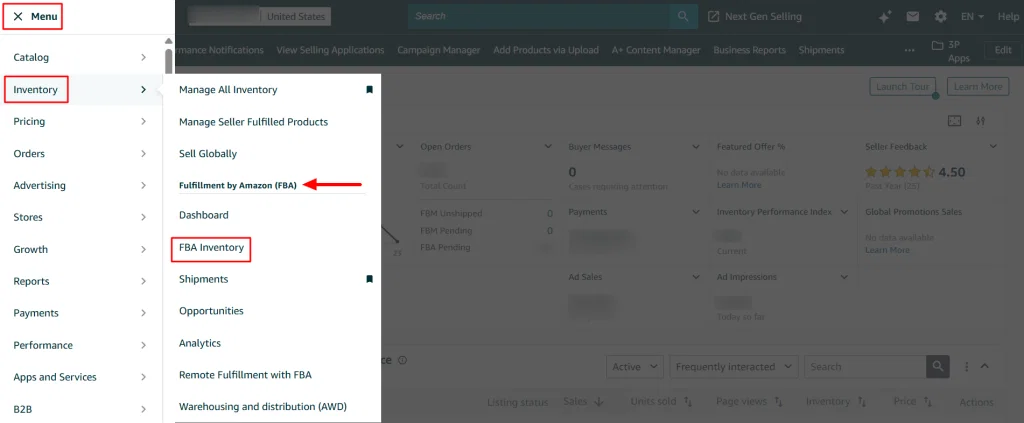Open Warehousing and distribution (AWD)
Image resolution: width=1024 pixels, height=423 pixels.
263,407
